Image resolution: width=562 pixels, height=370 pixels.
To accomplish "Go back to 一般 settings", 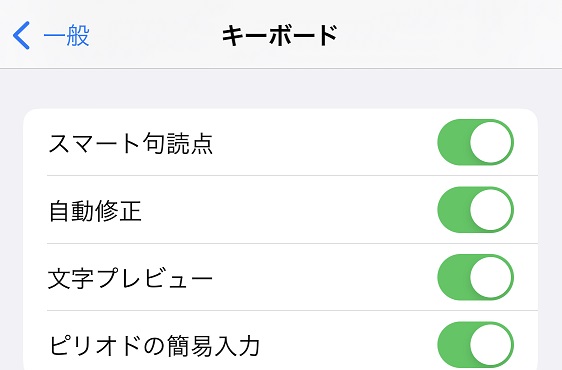I will click(x=51, y=35).
